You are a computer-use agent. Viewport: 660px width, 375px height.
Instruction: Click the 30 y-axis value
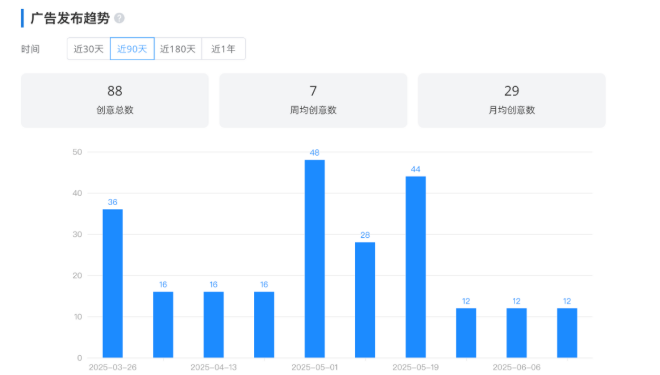coord(77,234)
